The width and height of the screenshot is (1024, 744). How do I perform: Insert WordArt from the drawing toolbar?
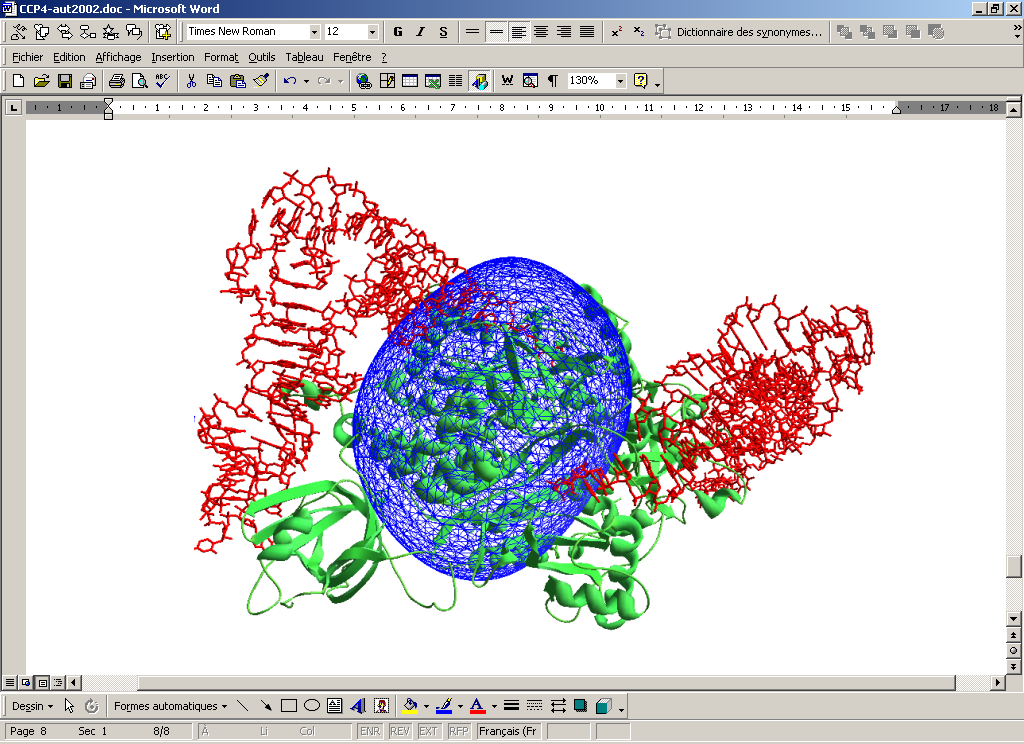pyautogui.click(x=358, y=706)
